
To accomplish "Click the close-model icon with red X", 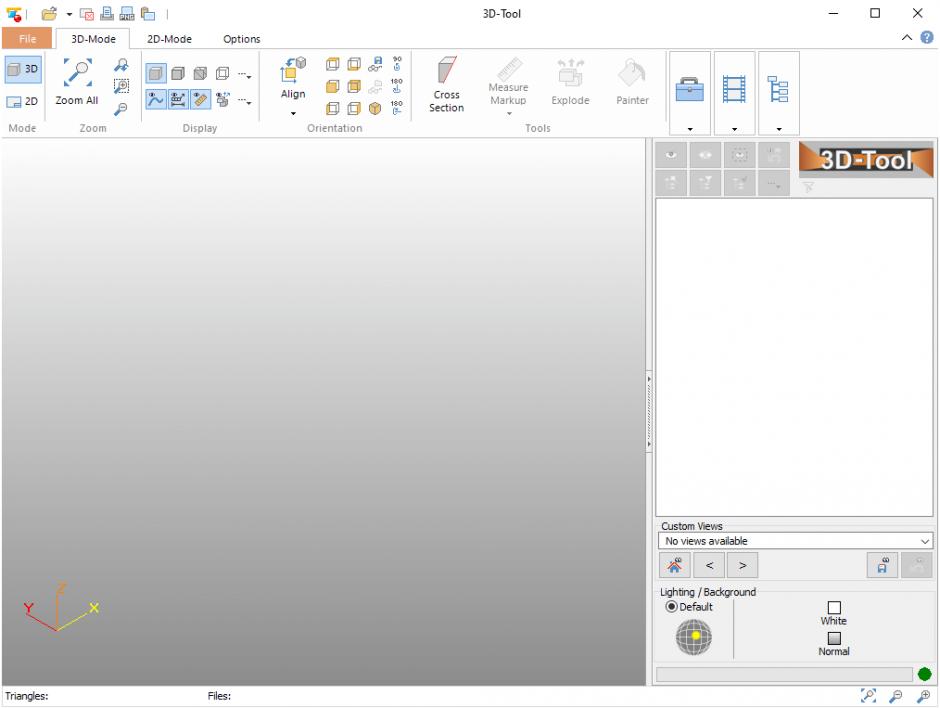I will (87, 14).
